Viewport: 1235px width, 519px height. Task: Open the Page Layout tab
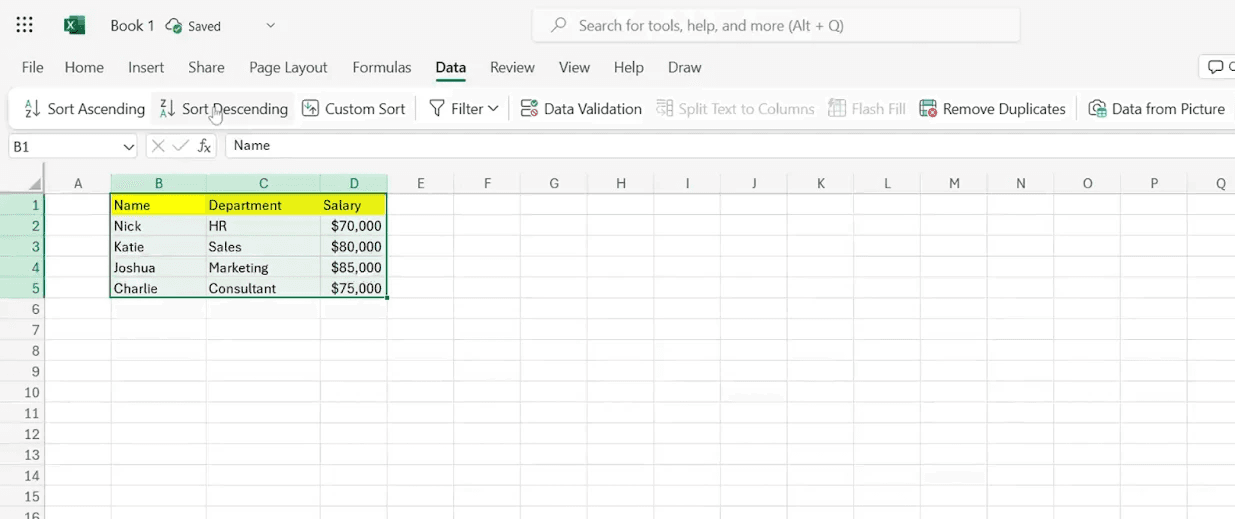pyautogui.click(x=288, y=67)
